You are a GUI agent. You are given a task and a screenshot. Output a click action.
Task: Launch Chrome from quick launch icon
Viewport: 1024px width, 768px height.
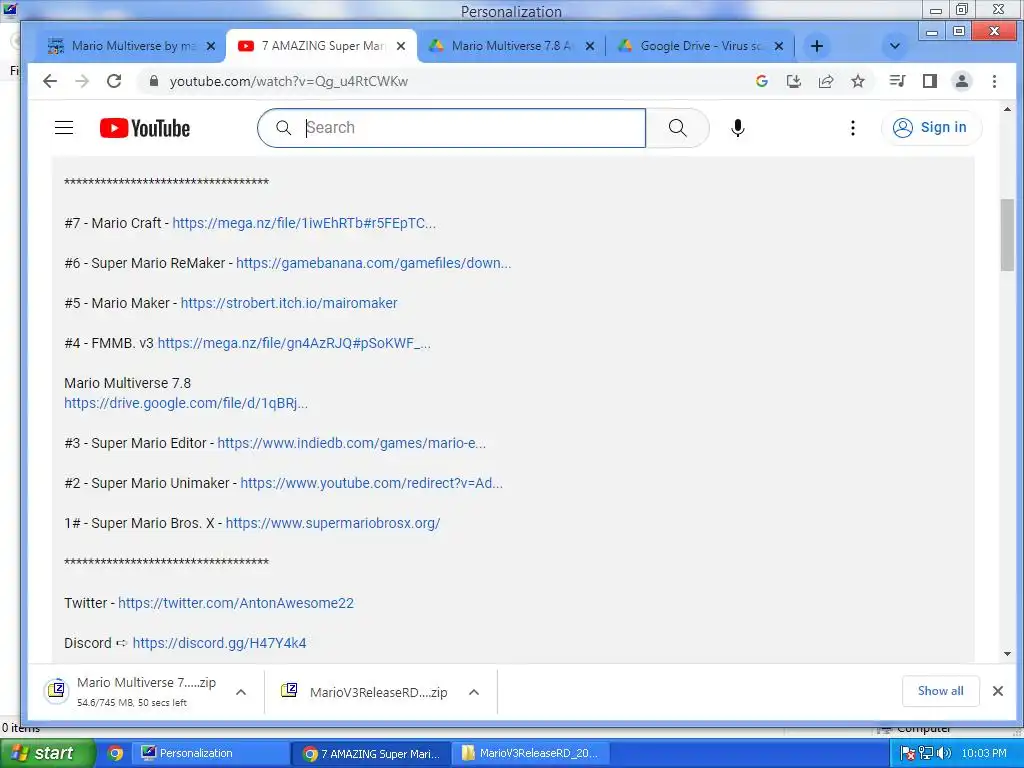tap(116, 754)
